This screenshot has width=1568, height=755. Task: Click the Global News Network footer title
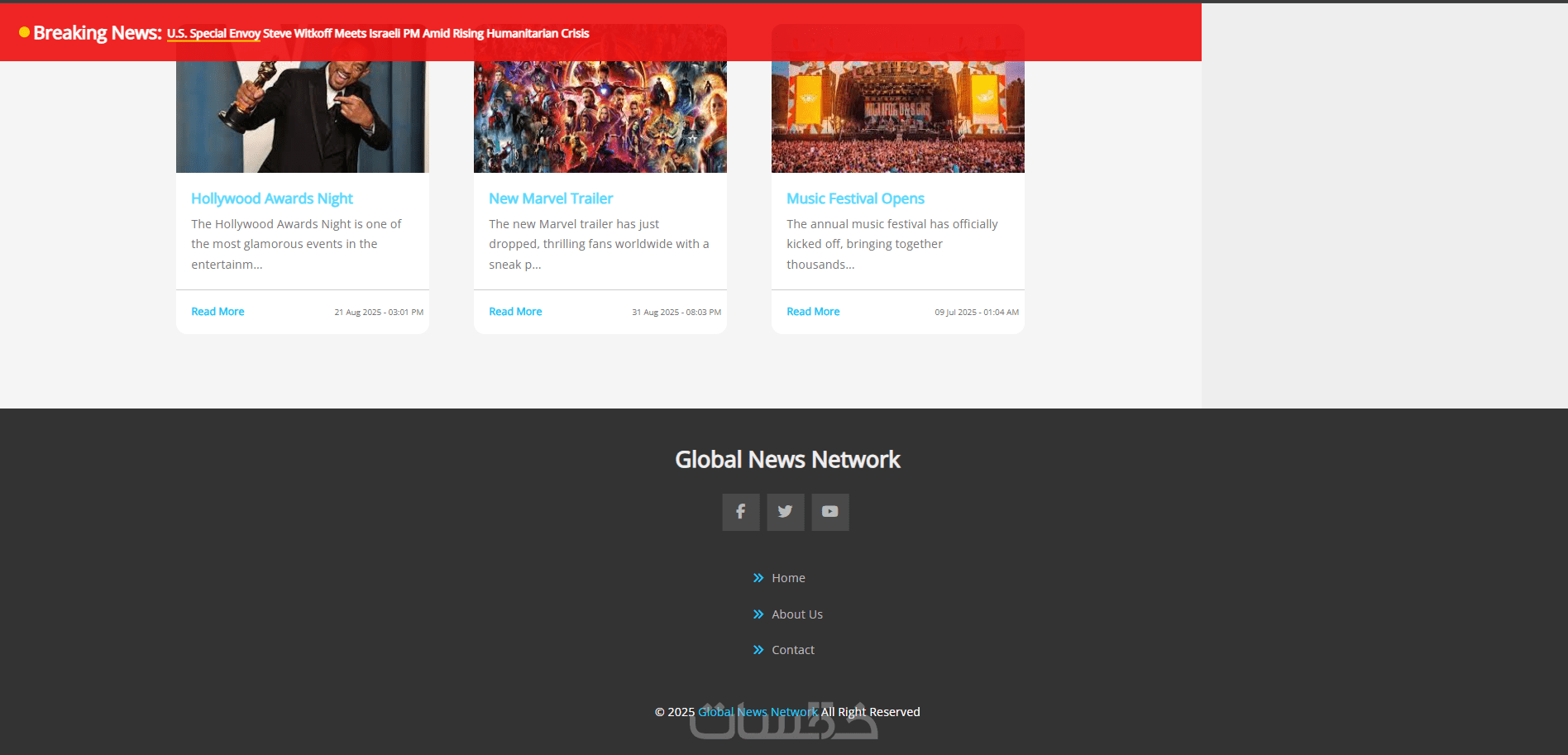(787, 460)
